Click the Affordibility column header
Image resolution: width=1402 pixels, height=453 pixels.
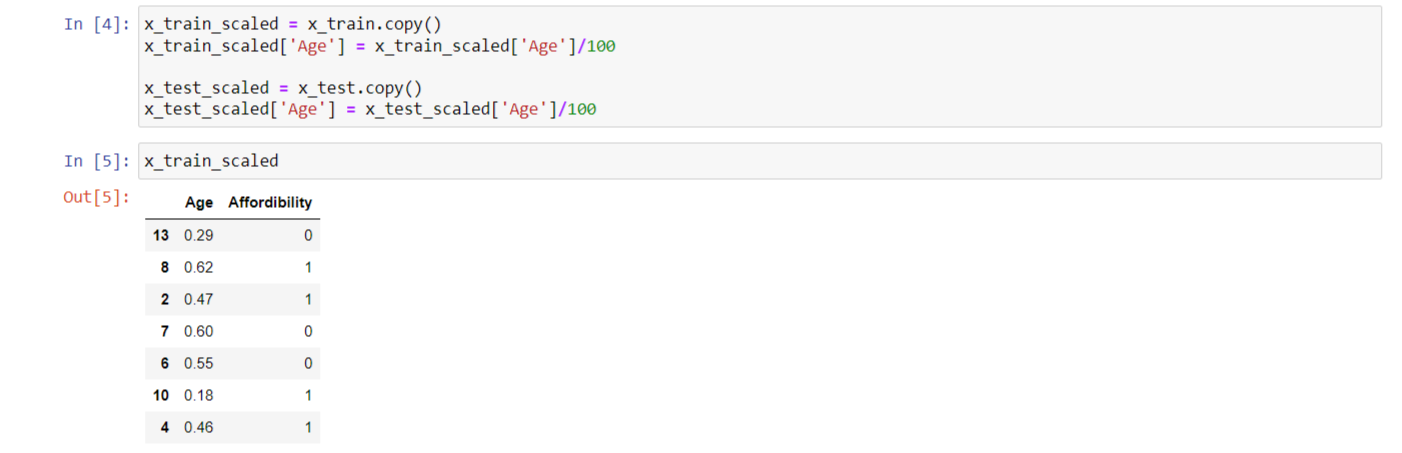coord(270,203)
